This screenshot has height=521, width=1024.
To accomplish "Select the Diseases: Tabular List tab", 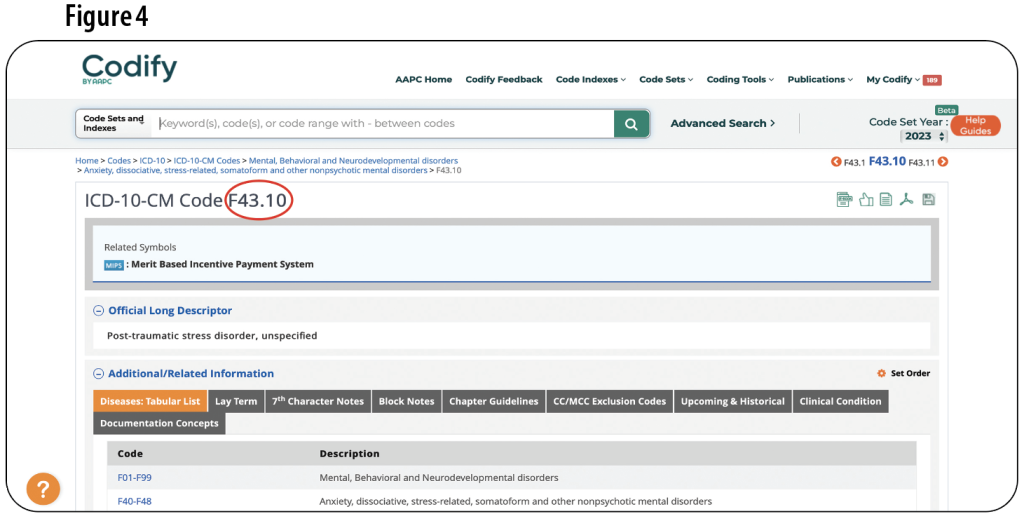I will (x=150, y=402).
